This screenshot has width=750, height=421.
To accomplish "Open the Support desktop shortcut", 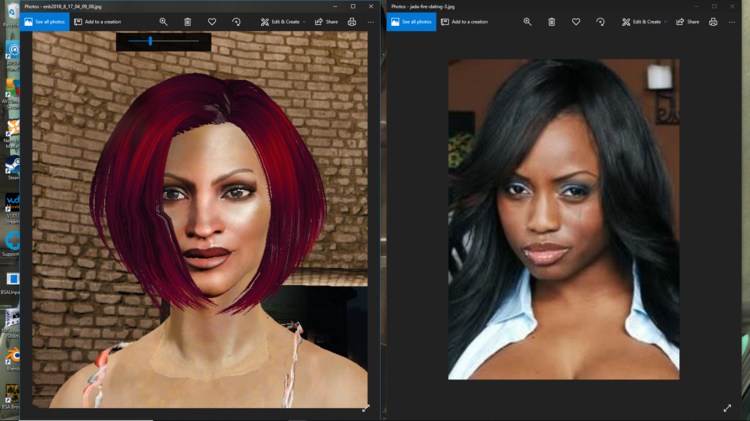I will 12,244.
